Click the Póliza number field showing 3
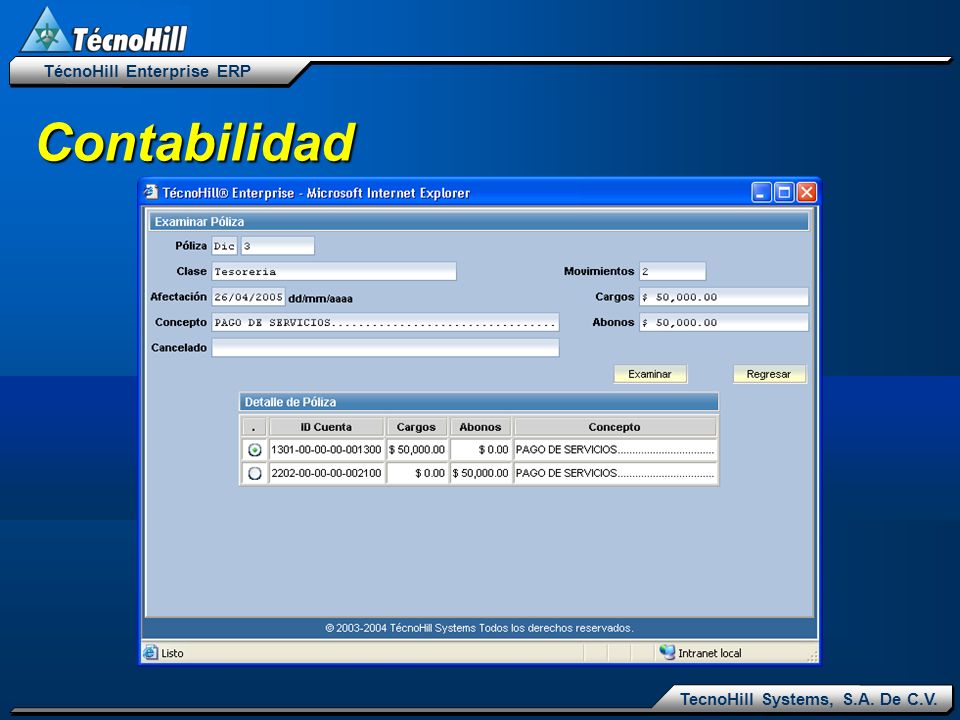 tap(277, 246)
